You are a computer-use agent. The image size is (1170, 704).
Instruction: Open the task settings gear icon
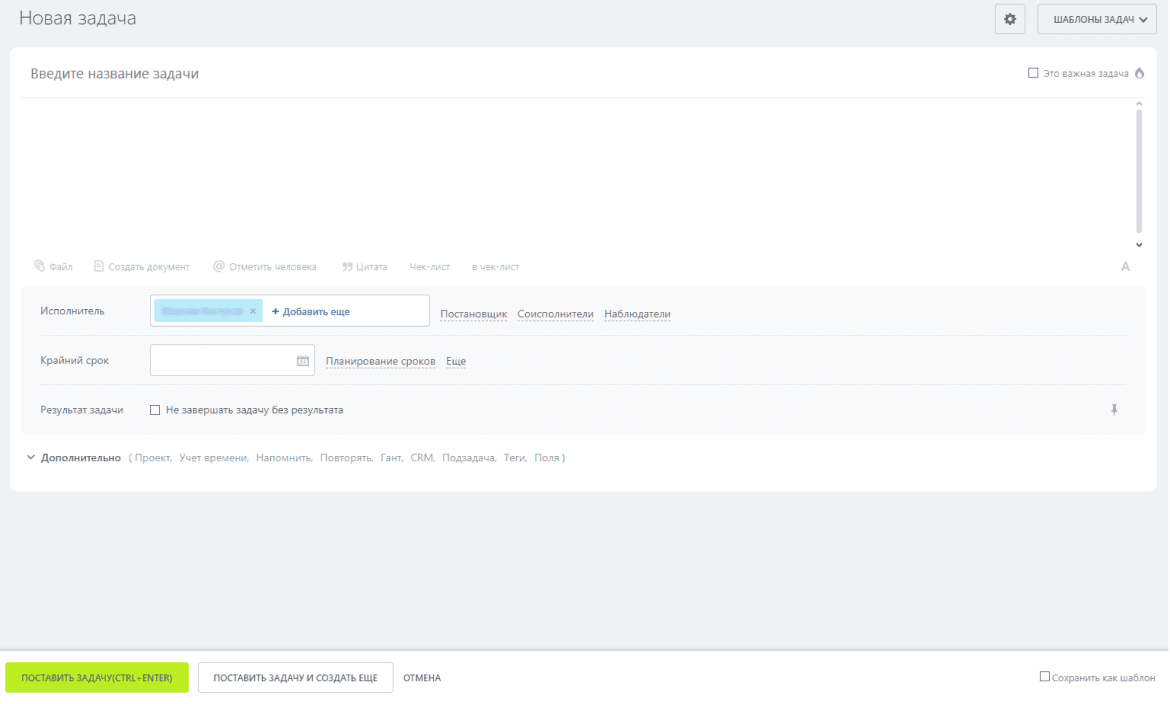coord(1010,19)
